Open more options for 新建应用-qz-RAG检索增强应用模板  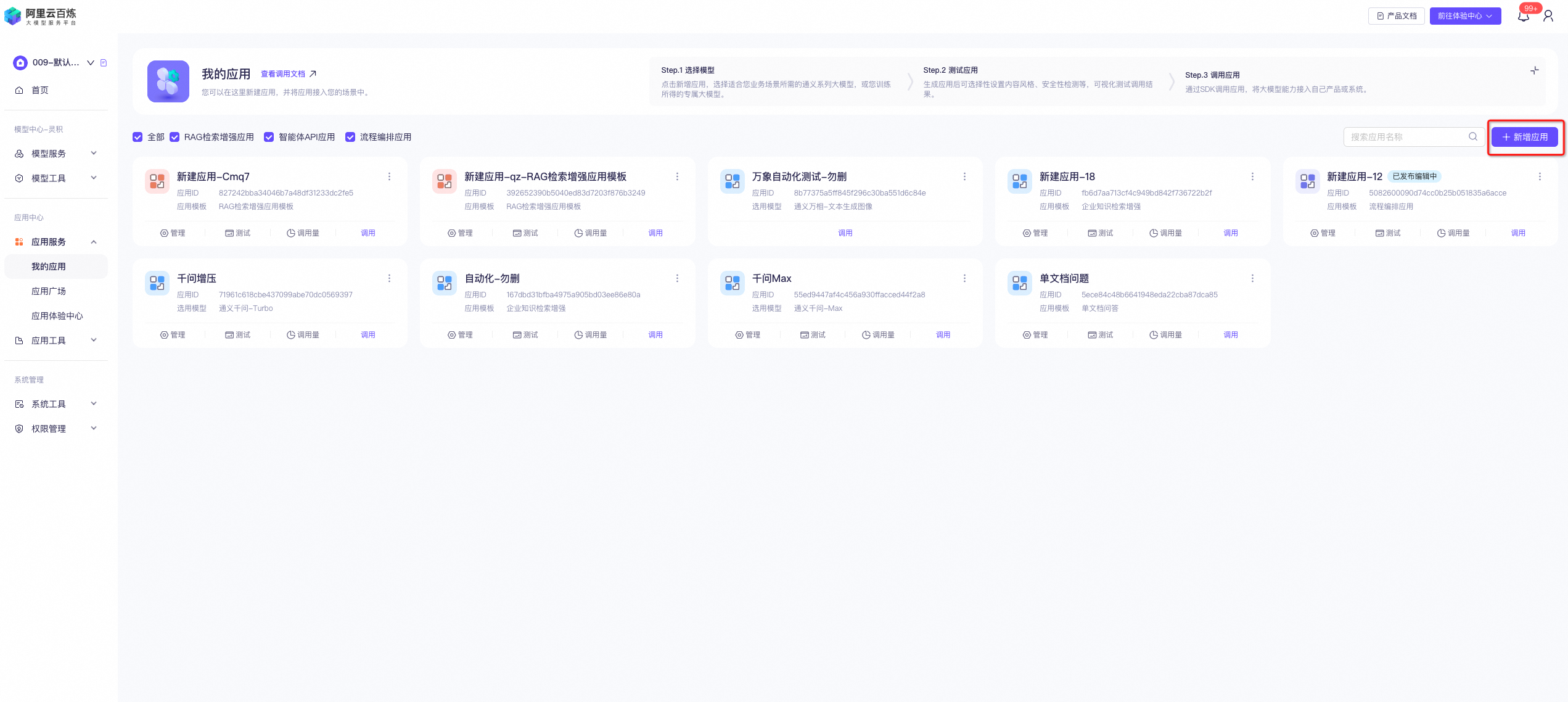pyautogui.click(x=677, y=177)
